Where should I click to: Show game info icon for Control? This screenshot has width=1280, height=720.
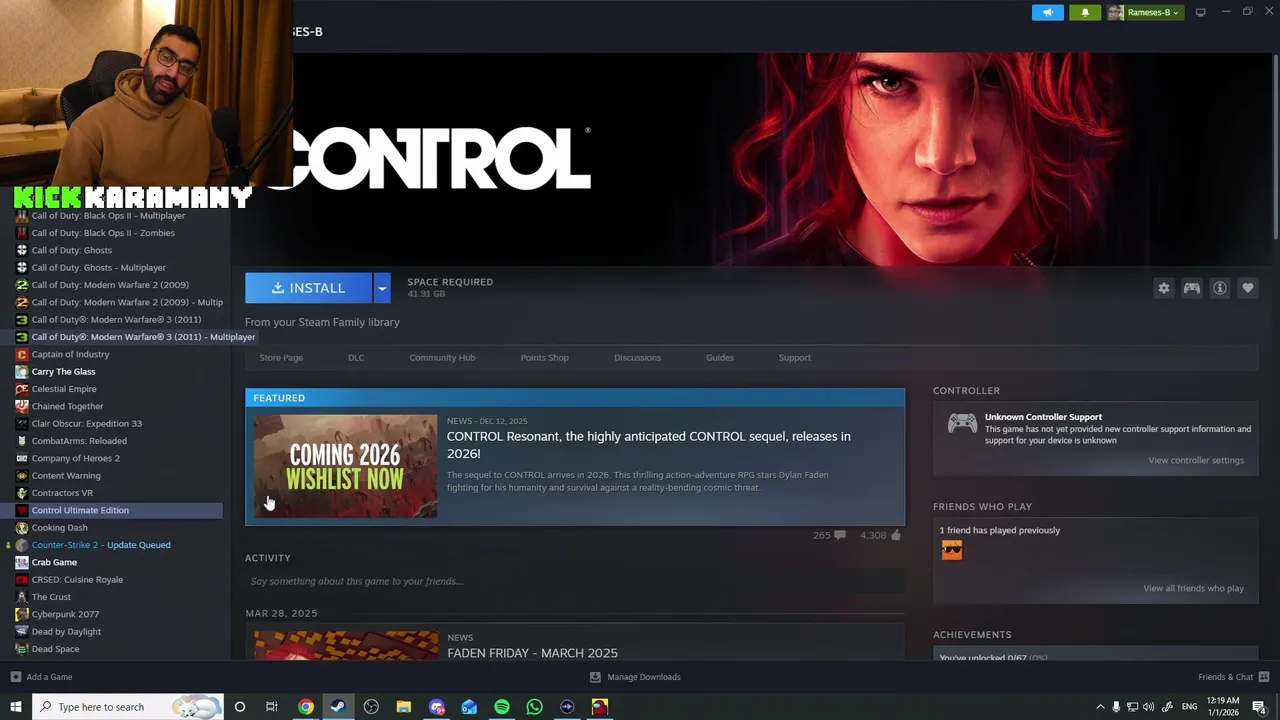1220,288
